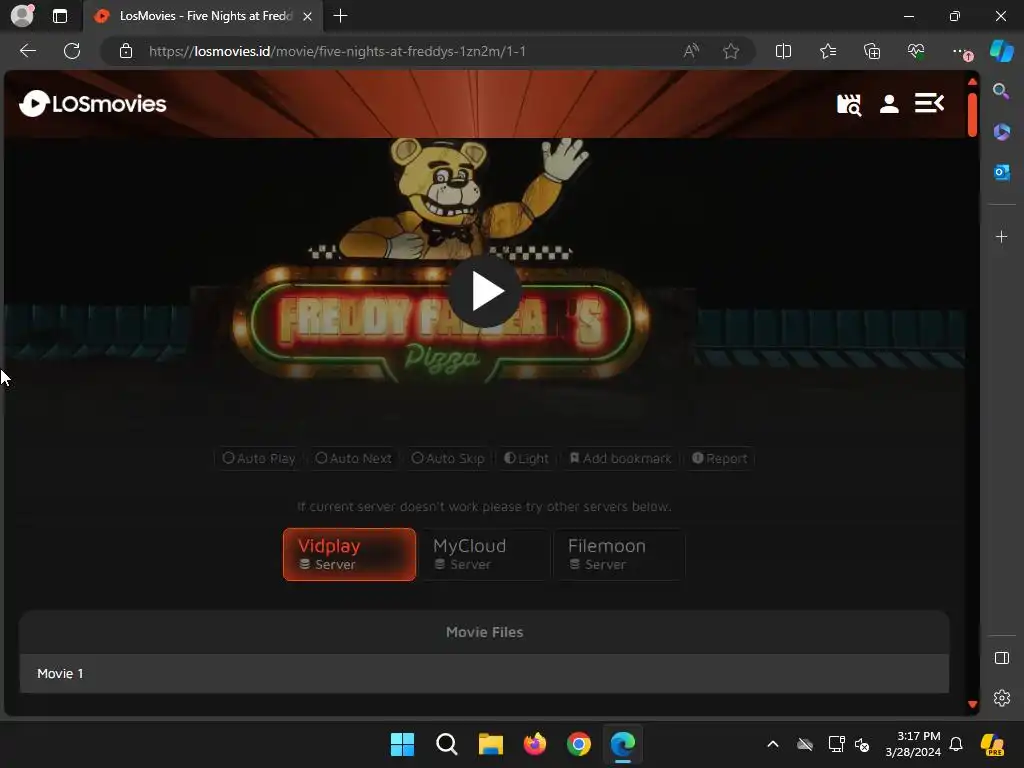Select the LosMovies browser tab
1024x768 pixels.
point(202,16)
